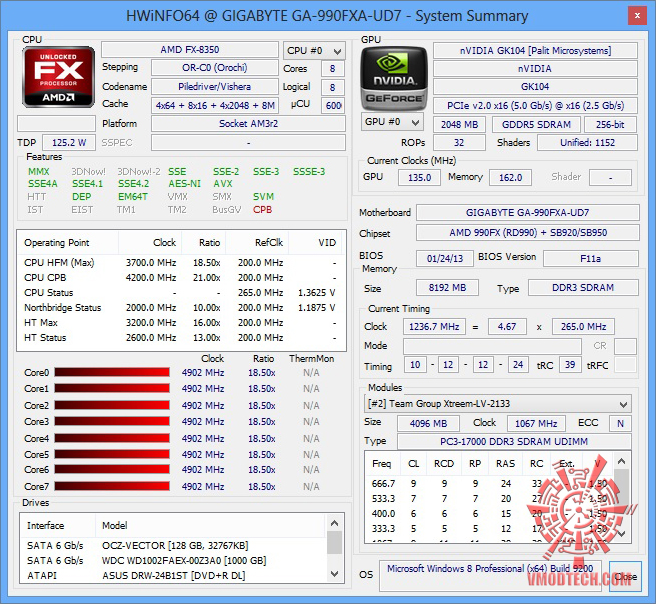The image size is (656, 604).
Task: Select the ASUS DRW-24B1ST drive row
Action: tap(172, 576)
